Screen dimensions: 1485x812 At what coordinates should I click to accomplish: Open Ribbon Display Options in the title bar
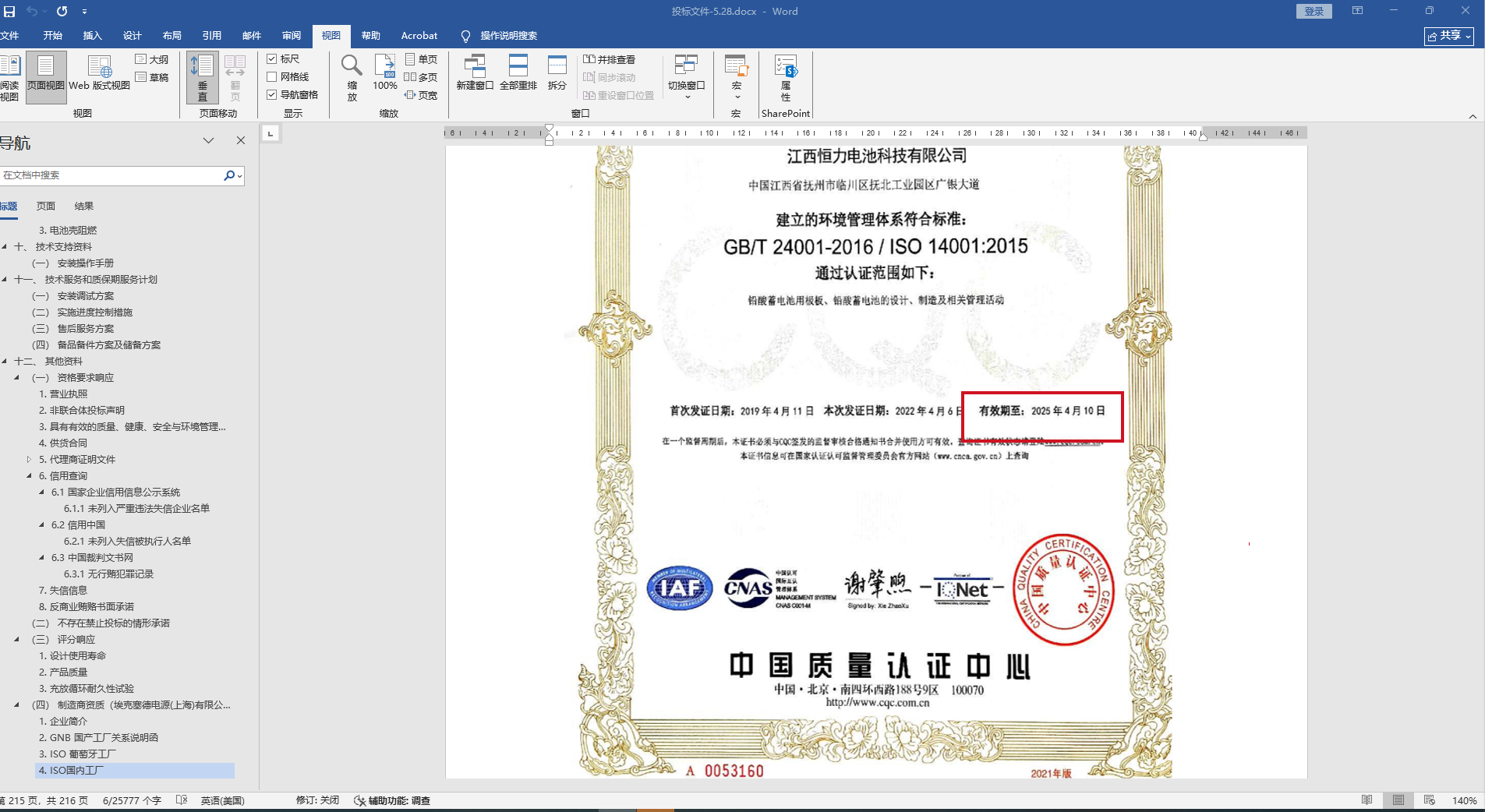coord(1357,11)
